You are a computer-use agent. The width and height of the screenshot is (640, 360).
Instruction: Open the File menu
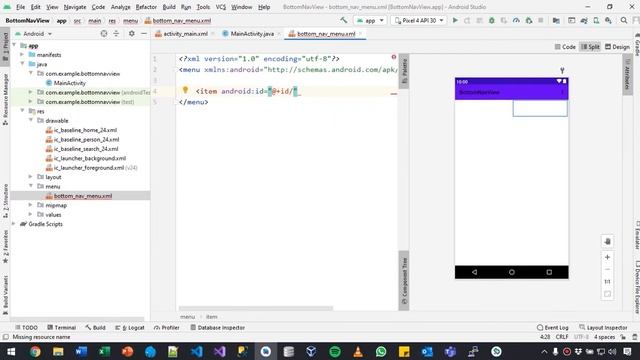[20, 7]
